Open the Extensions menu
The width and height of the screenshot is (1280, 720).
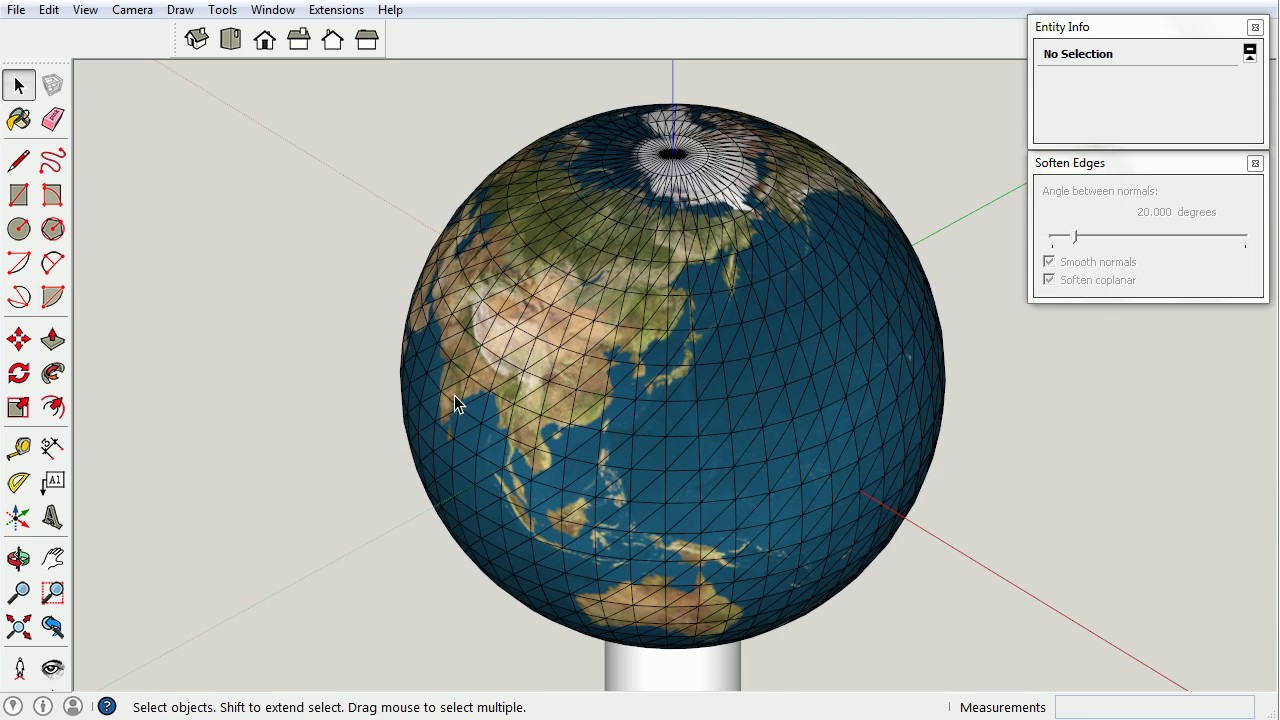[x=336, y=10]
